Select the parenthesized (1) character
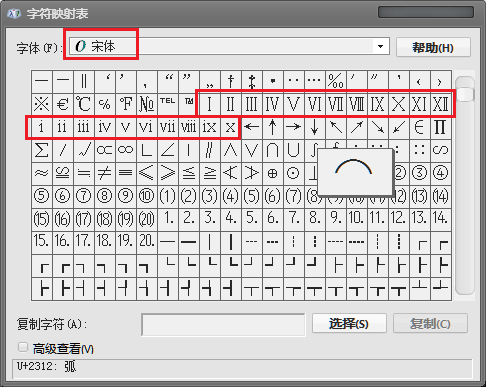The height and width of the screenshot is (387, 486). 168,196
